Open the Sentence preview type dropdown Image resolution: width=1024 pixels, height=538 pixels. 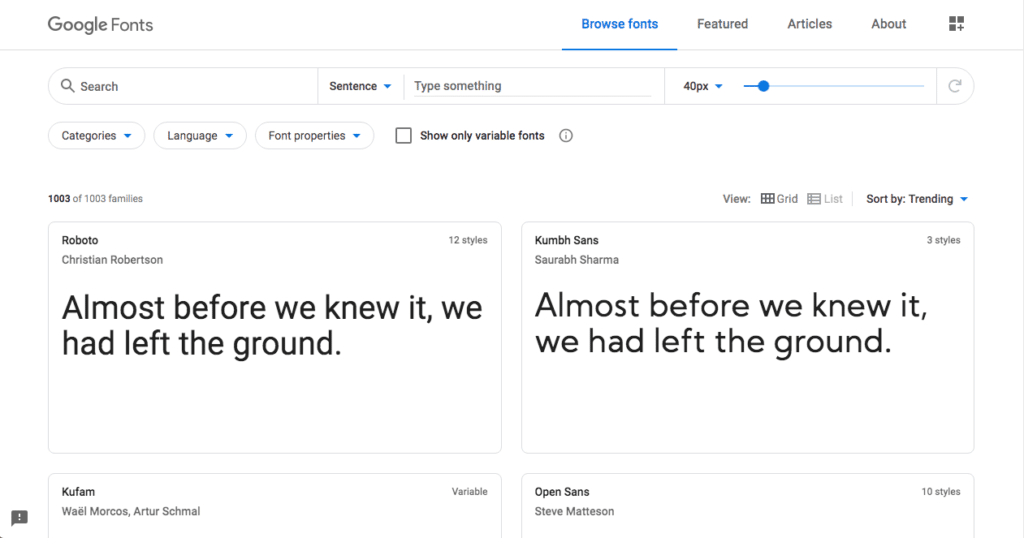(360, 86)
